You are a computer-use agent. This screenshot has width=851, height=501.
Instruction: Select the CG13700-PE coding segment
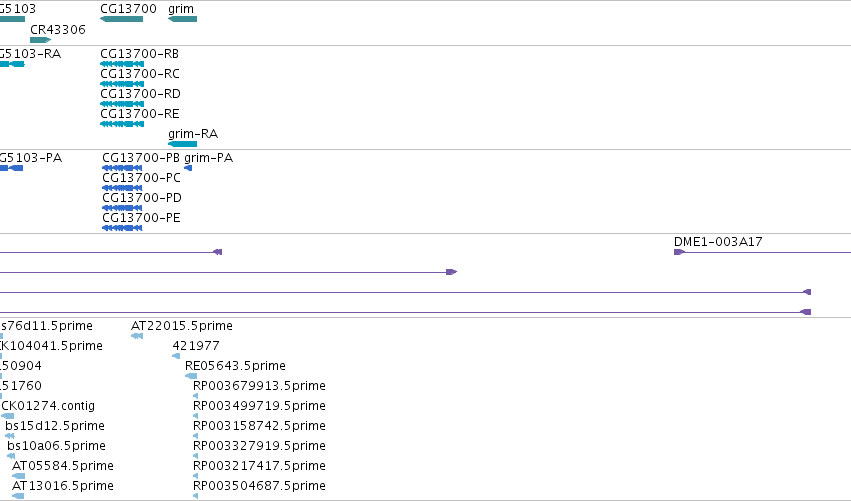coord(122,228)
